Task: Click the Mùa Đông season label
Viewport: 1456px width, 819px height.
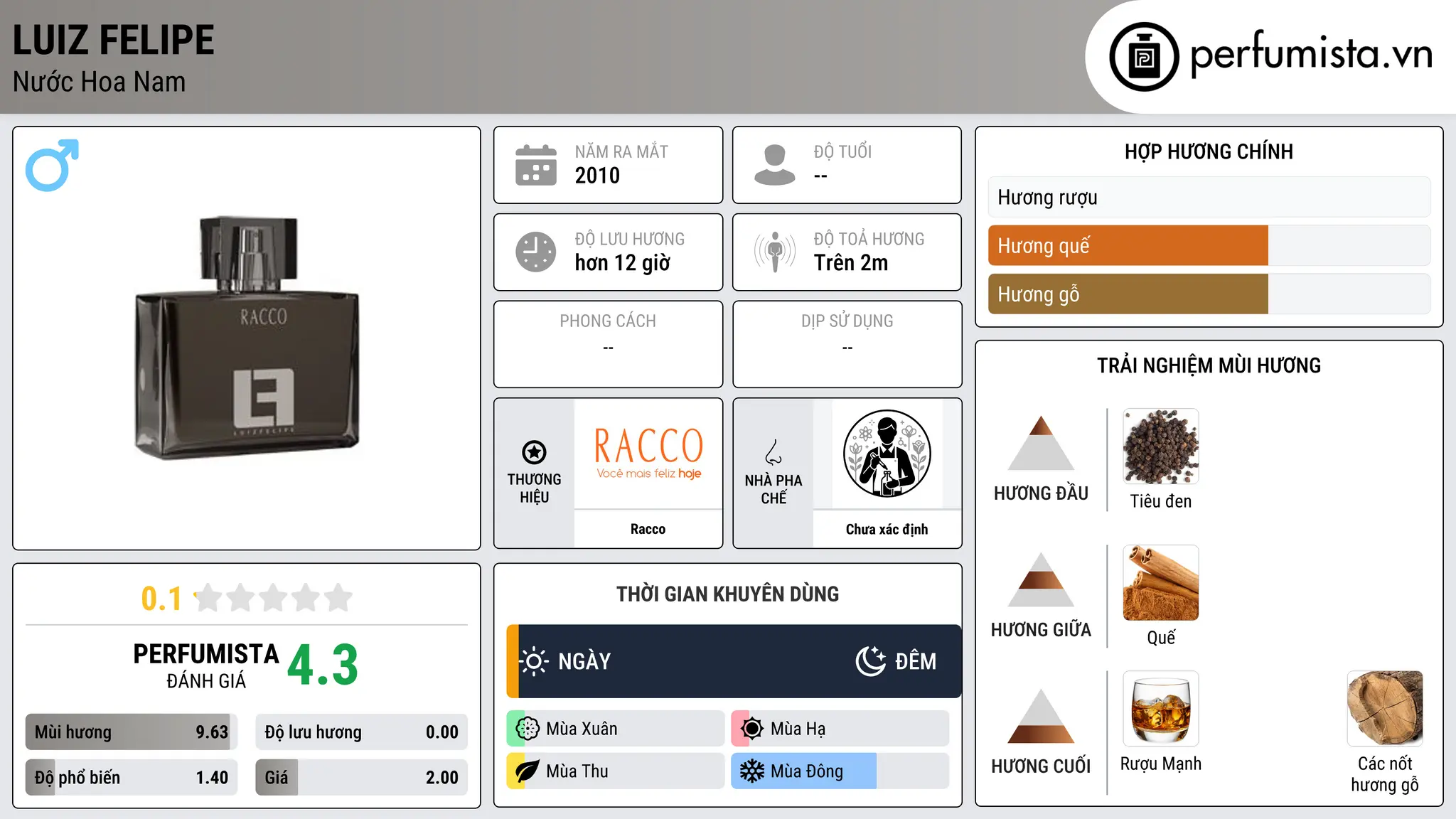Action: (x=807, y=771)
